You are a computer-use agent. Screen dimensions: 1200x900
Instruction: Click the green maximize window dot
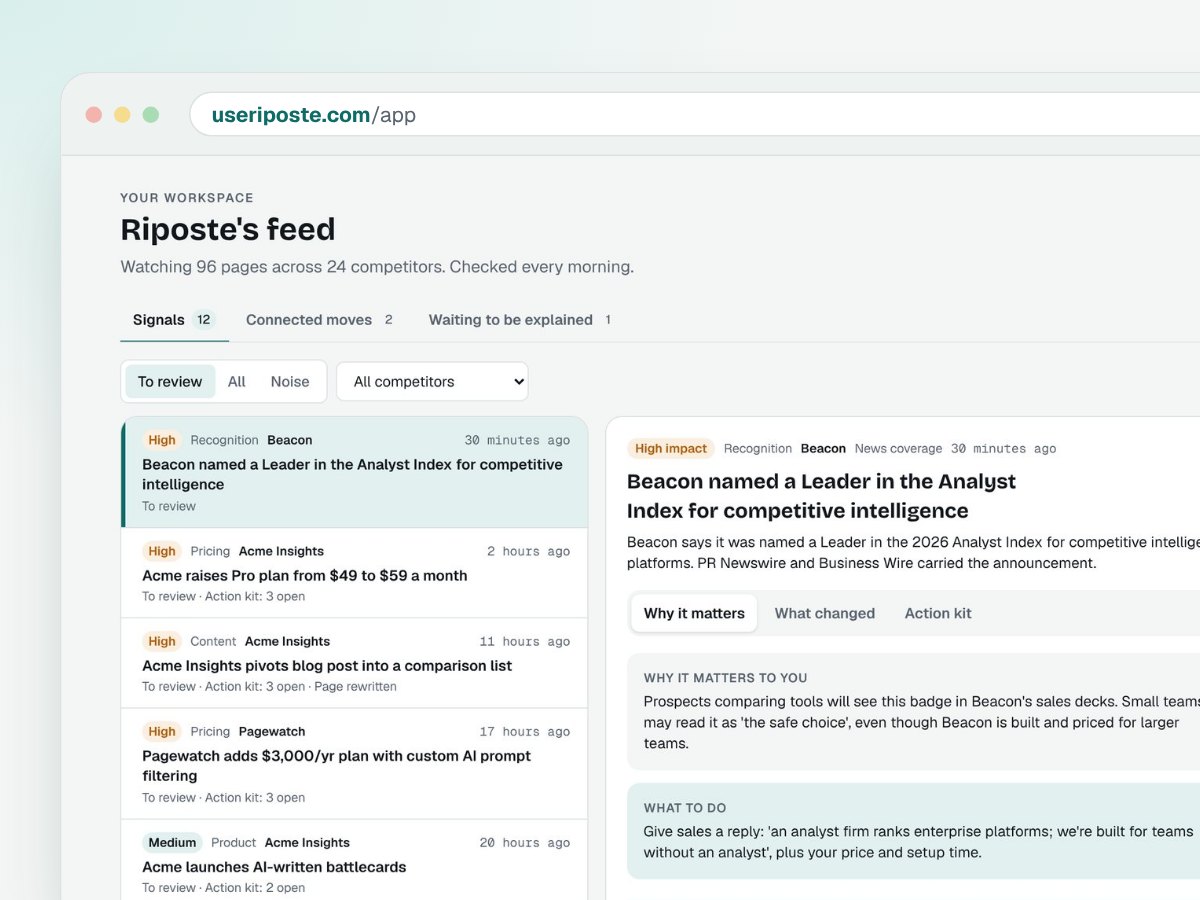click(151, 115)
